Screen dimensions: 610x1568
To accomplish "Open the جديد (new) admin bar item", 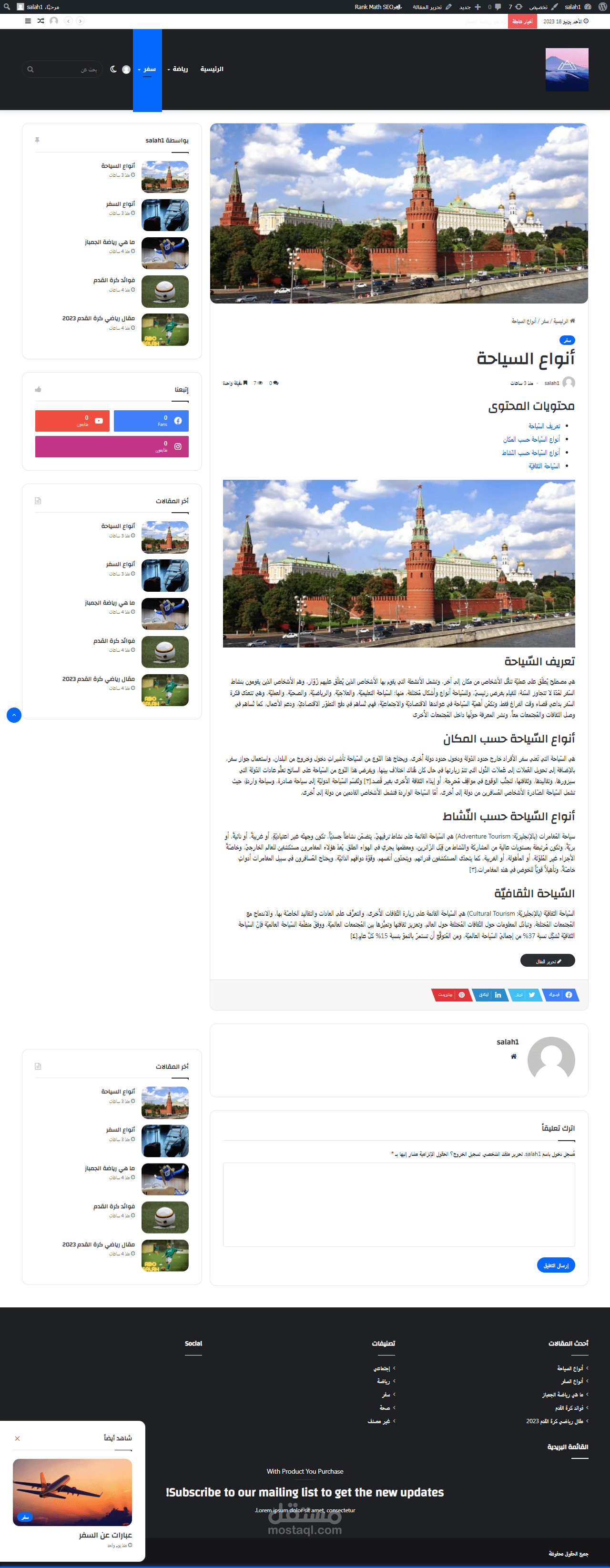I will coord(470,7).
